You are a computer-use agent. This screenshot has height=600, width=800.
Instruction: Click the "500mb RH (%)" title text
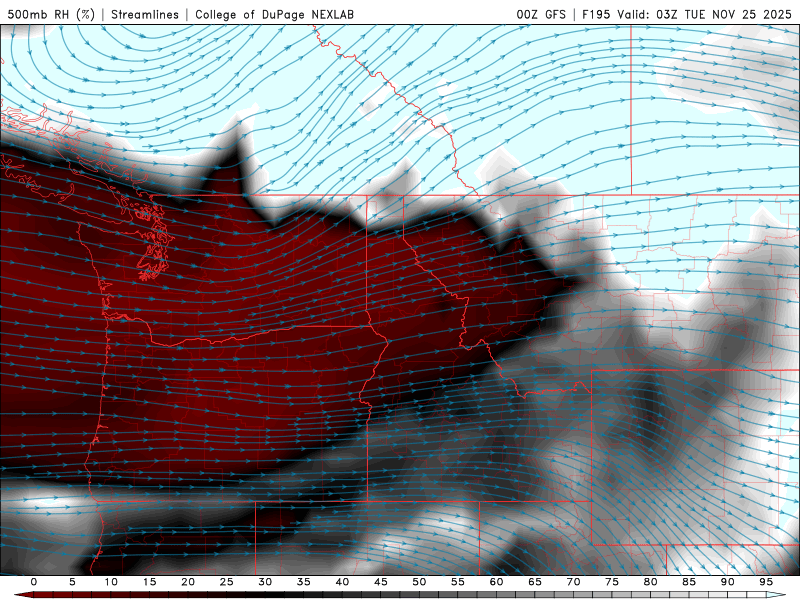click(51, 14)
